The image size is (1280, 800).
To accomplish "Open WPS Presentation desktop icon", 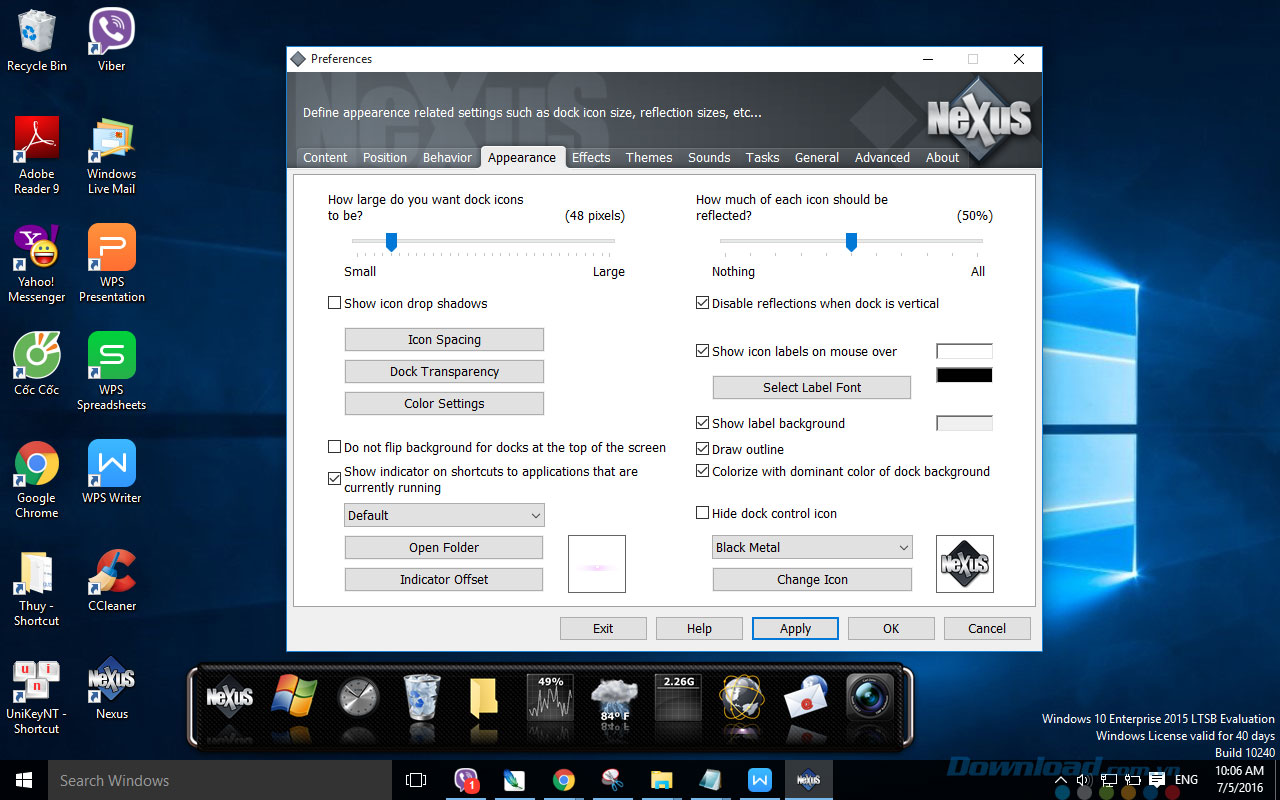I will [111, 263].
